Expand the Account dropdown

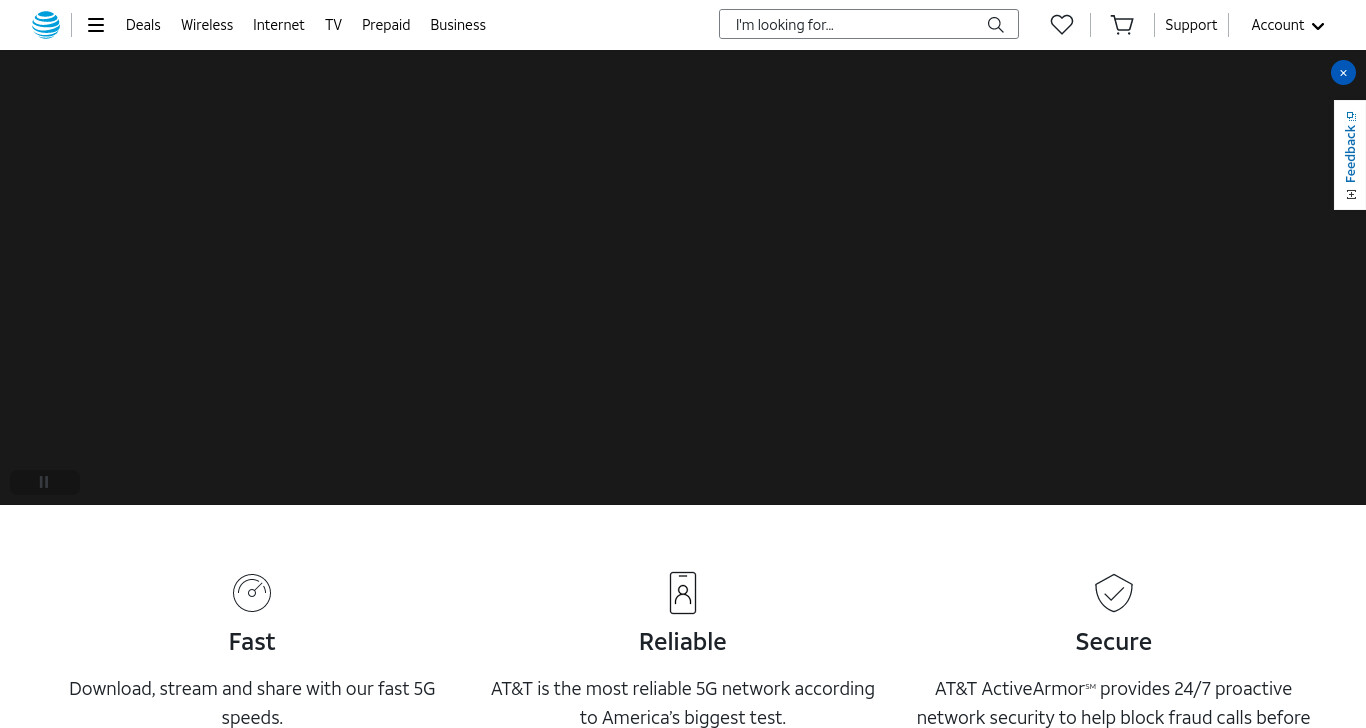(x=1288, y=25)
